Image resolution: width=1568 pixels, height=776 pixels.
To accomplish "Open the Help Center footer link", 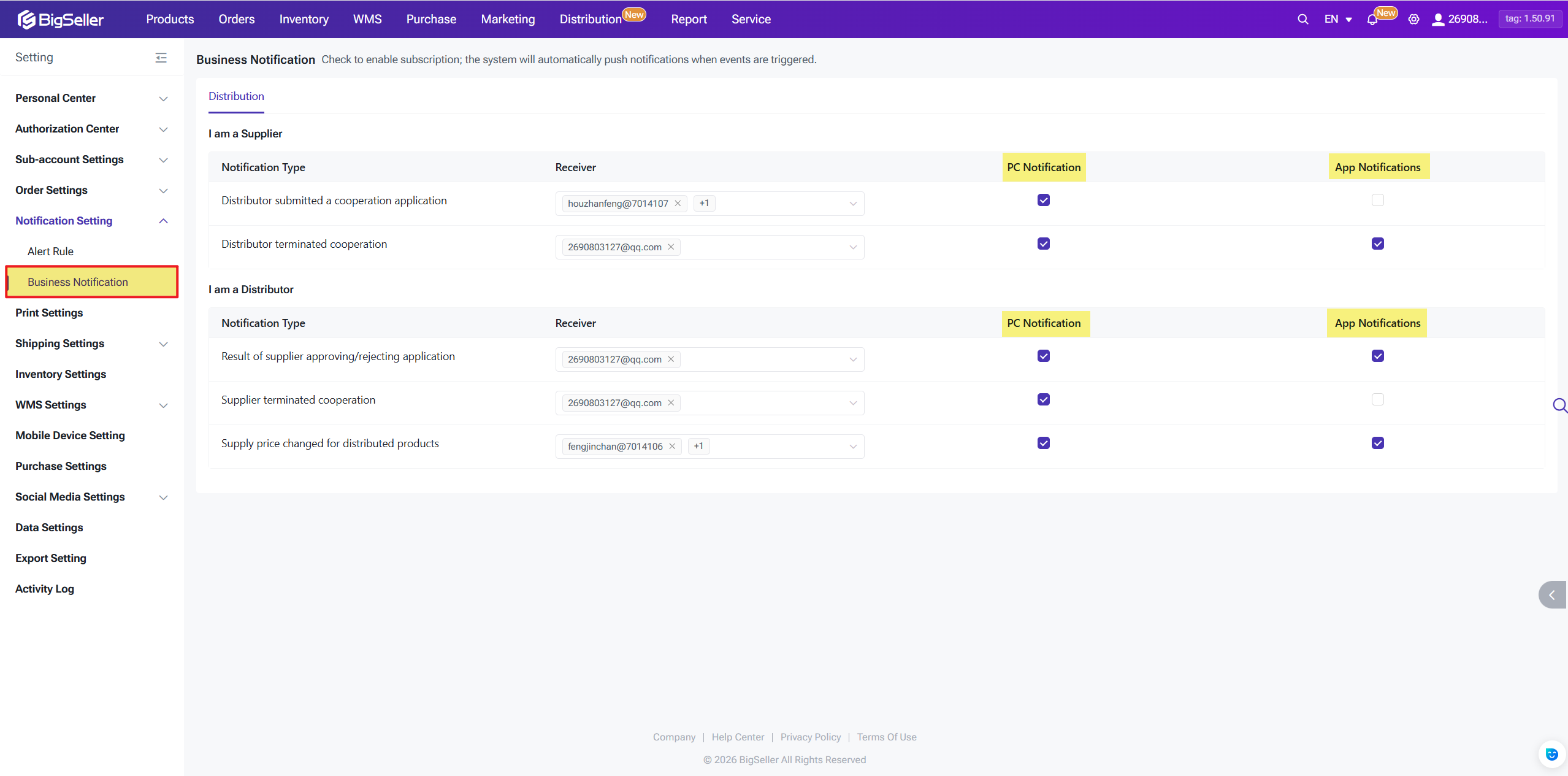I will (x=738, y=737).
